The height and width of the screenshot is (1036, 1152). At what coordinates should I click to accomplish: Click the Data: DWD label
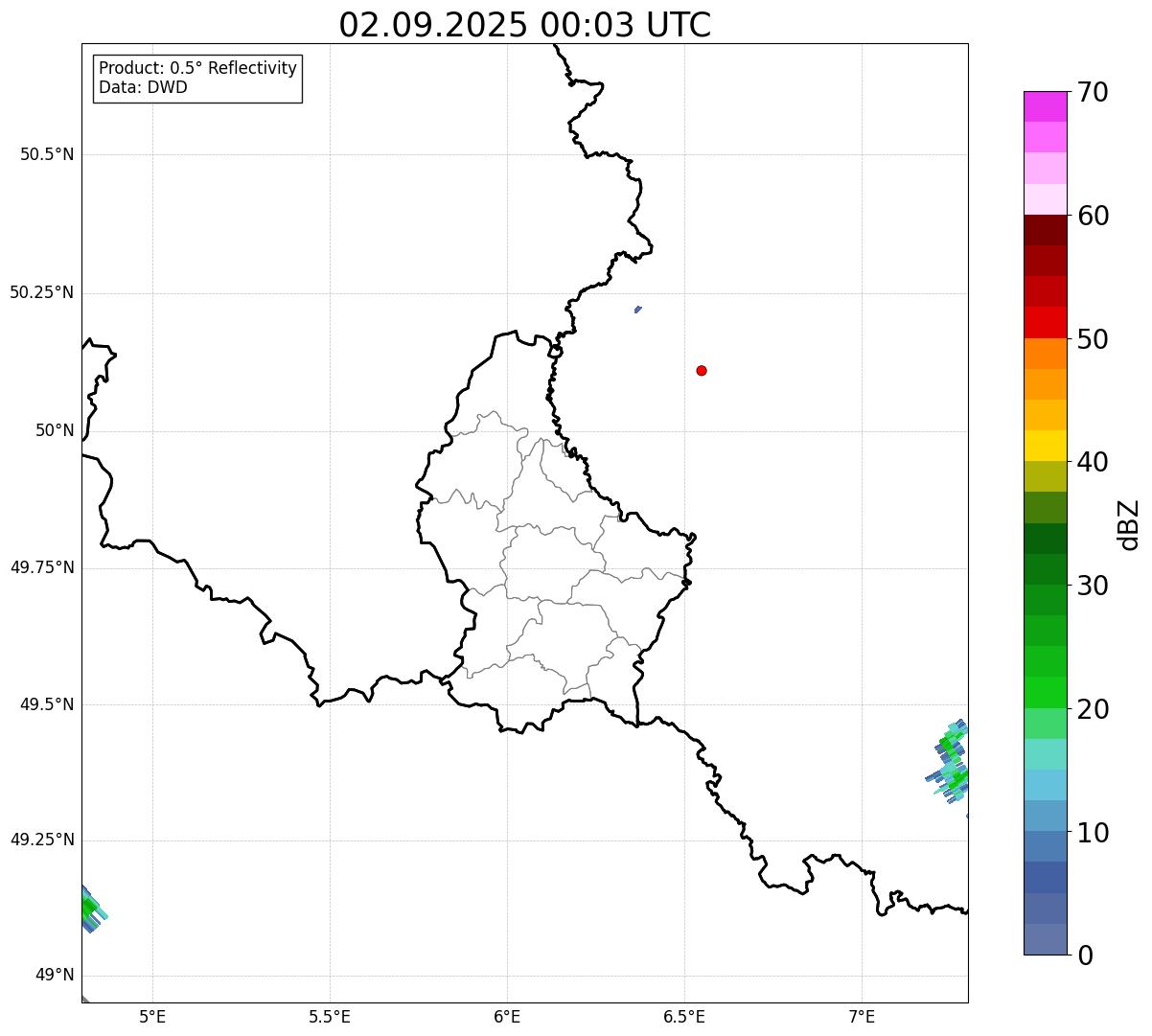tap(143, 88)
